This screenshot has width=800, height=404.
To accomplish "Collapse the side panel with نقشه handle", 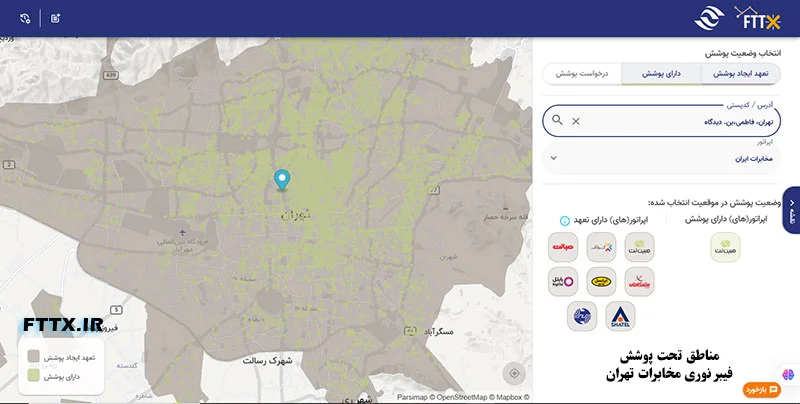I will coord(792,210).
